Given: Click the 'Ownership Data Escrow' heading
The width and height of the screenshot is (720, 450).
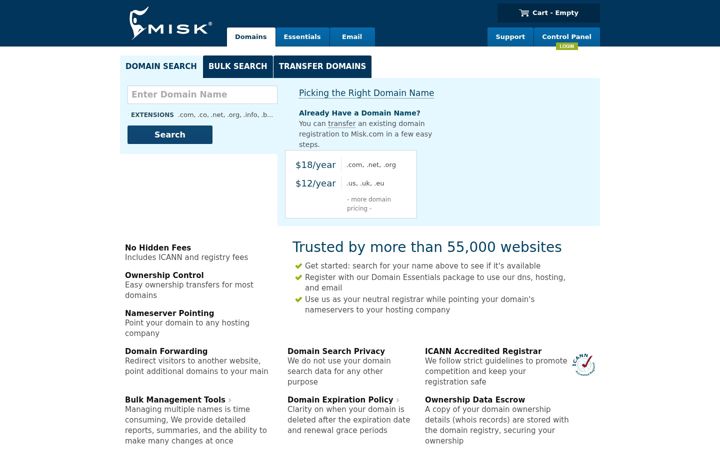Looking at the screenshot, I should [x=475, y=400].
